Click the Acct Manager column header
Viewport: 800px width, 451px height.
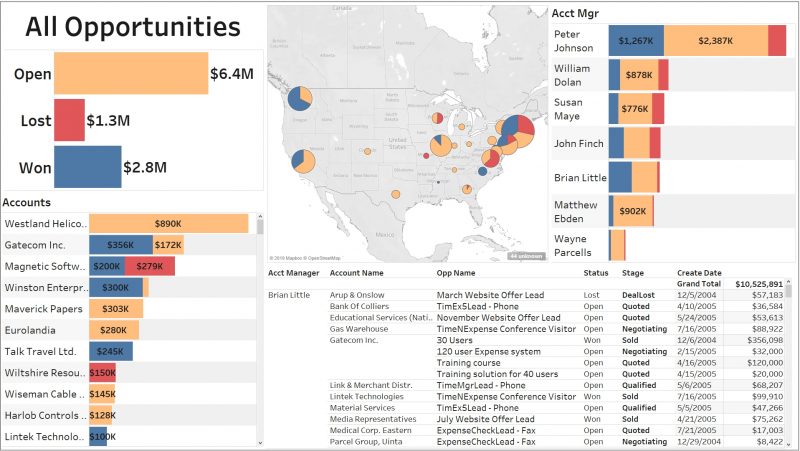(293, 273)
